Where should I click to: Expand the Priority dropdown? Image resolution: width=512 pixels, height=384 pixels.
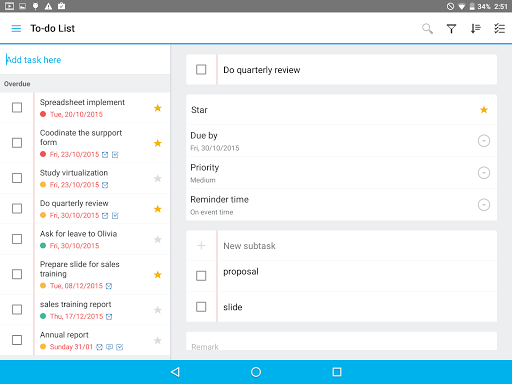(484, 173)
